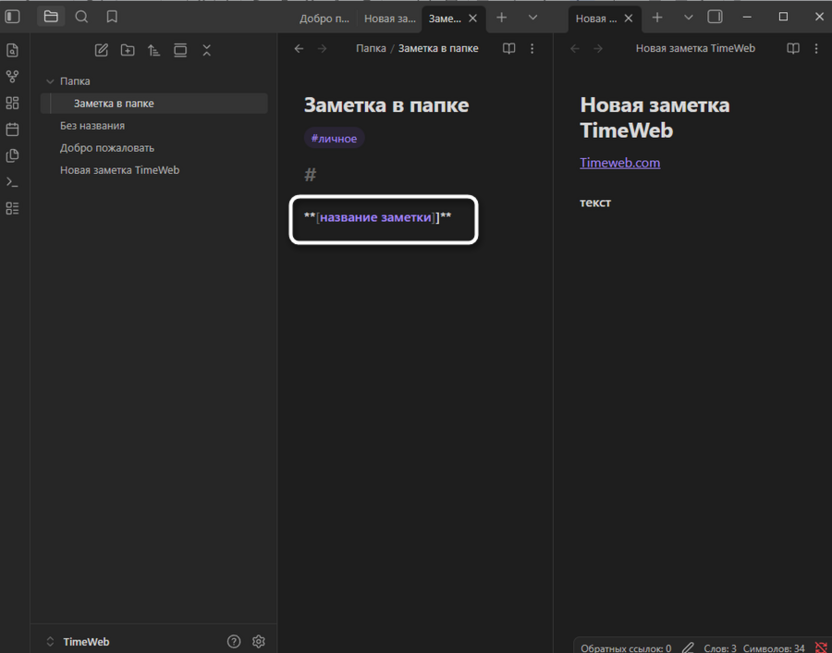The width and height of the screenshot is (832, 653).
Task: Toggle the right sidebar panel
Action: tap(715, 17)
